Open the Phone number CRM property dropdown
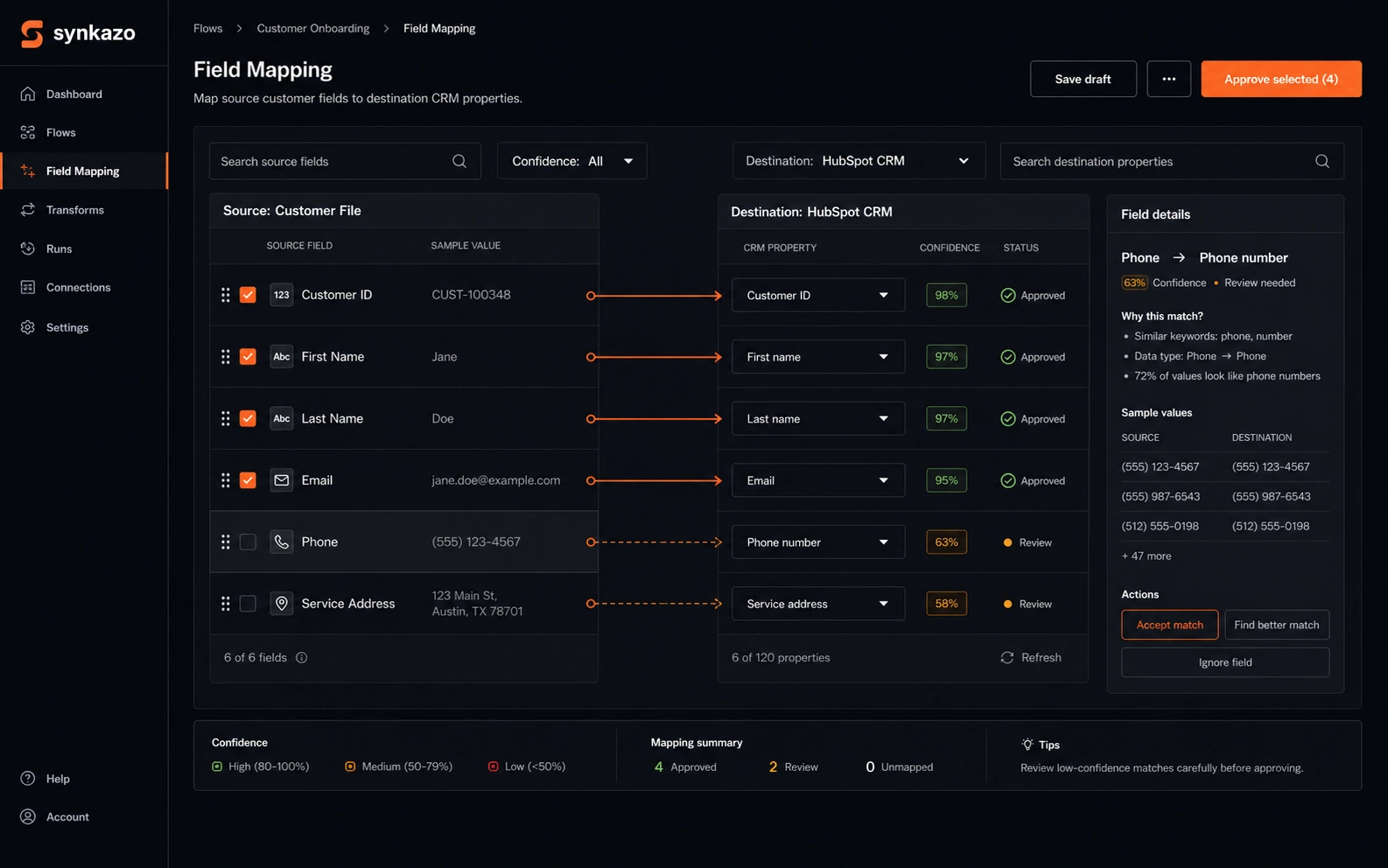 coord(818,542)
